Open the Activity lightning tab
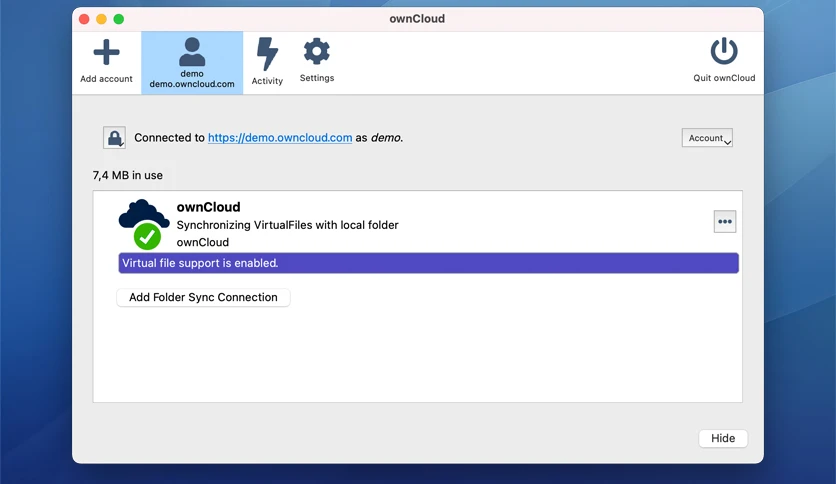This screenshot has width=836, height=484. [x=267, y=62]
